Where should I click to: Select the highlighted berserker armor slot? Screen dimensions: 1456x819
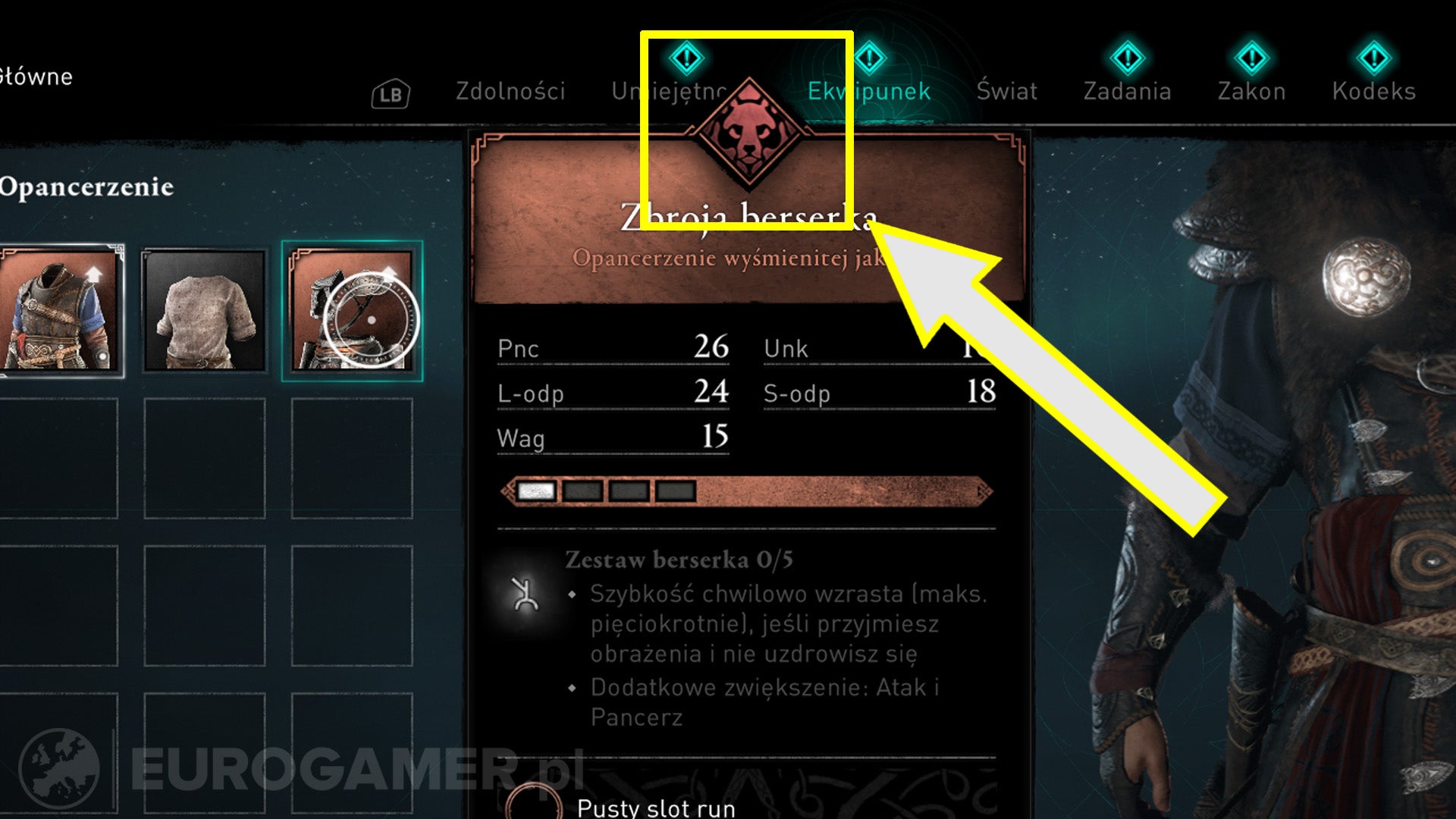click(352, 310)
